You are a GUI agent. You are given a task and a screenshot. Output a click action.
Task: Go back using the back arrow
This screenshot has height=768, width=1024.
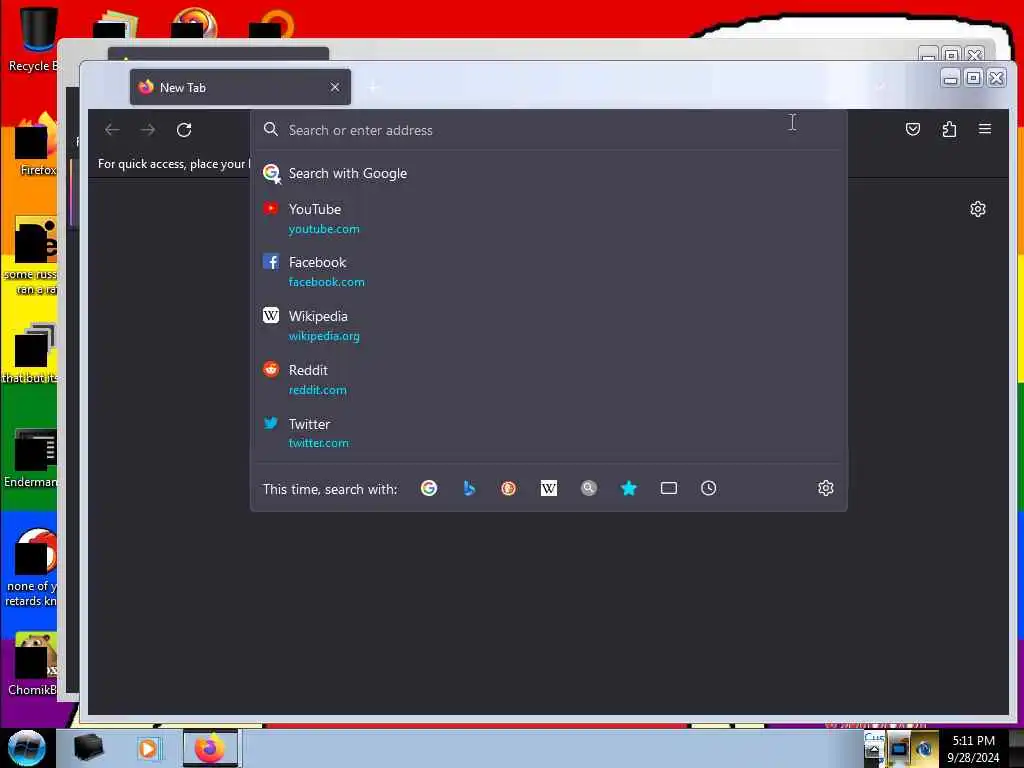[x=112, y=130]
